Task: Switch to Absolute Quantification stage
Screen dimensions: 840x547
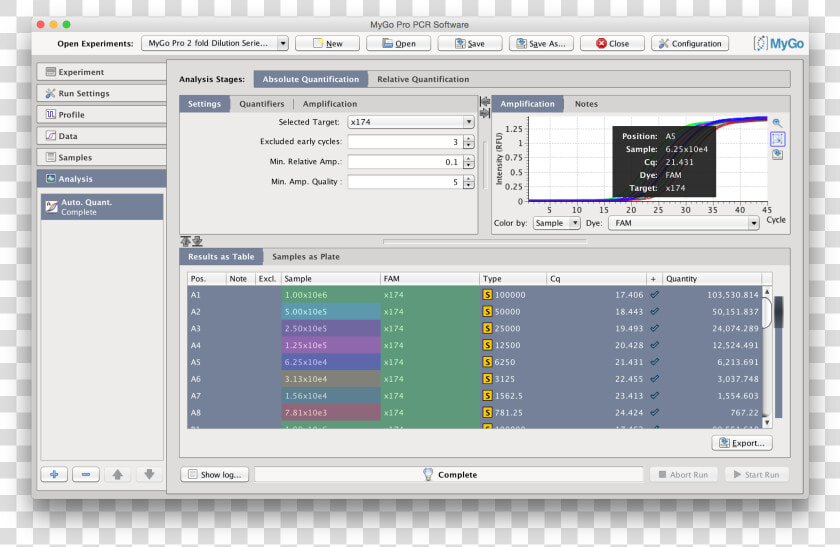Action: click(x=311, y=79)
